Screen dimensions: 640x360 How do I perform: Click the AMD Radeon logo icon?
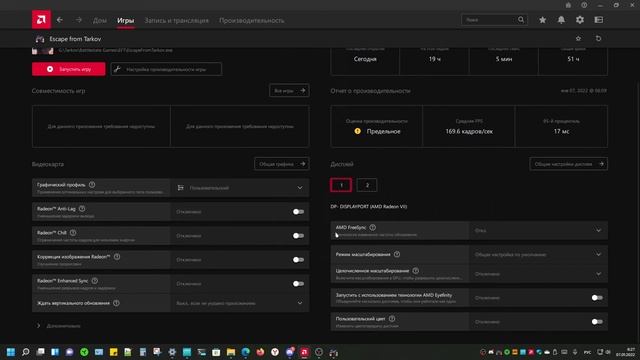[41, 20]
